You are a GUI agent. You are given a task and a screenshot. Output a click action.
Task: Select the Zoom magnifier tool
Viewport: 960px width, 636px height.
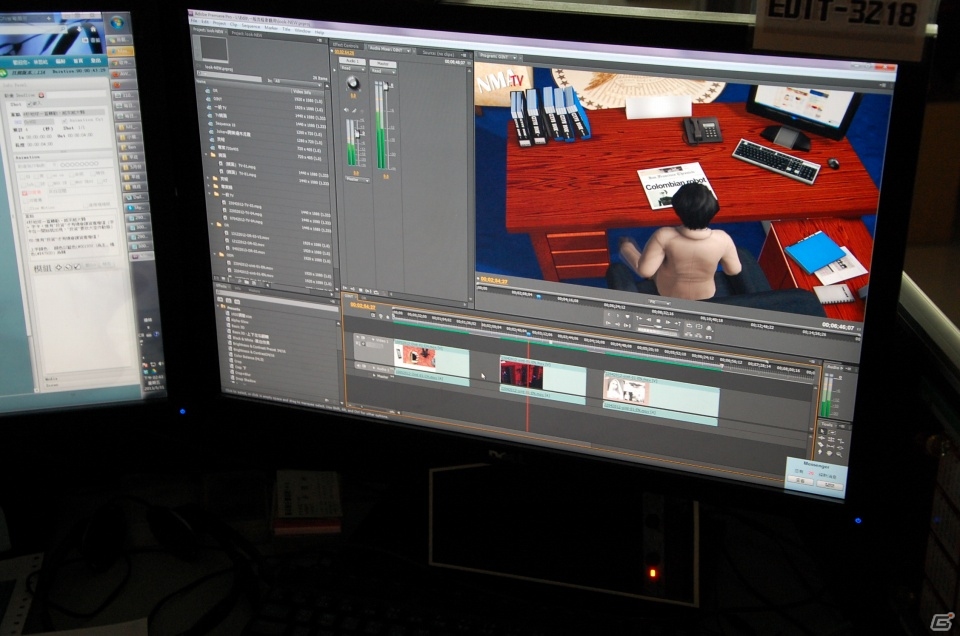(x=839, y=455)
